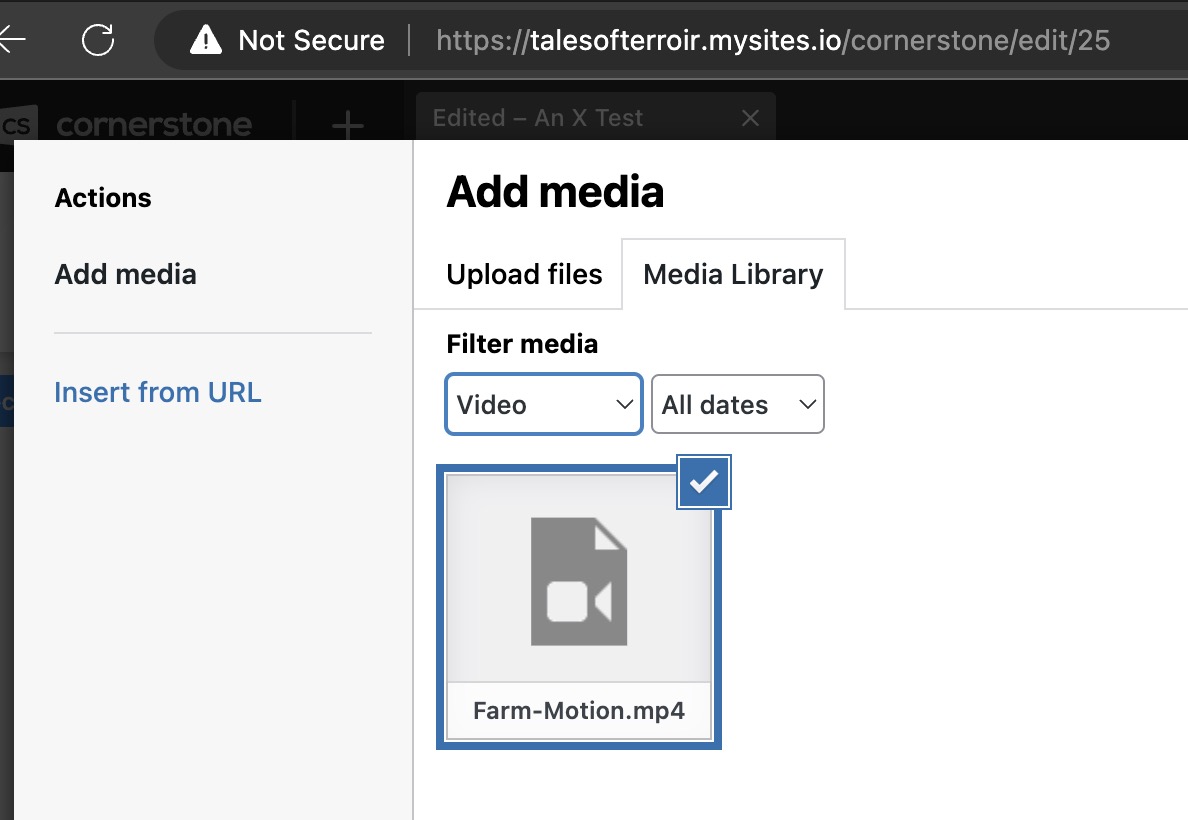This screenshot has width=1188, height=820.
Task: Click the Not Secure label text
Action: point(311,40)
